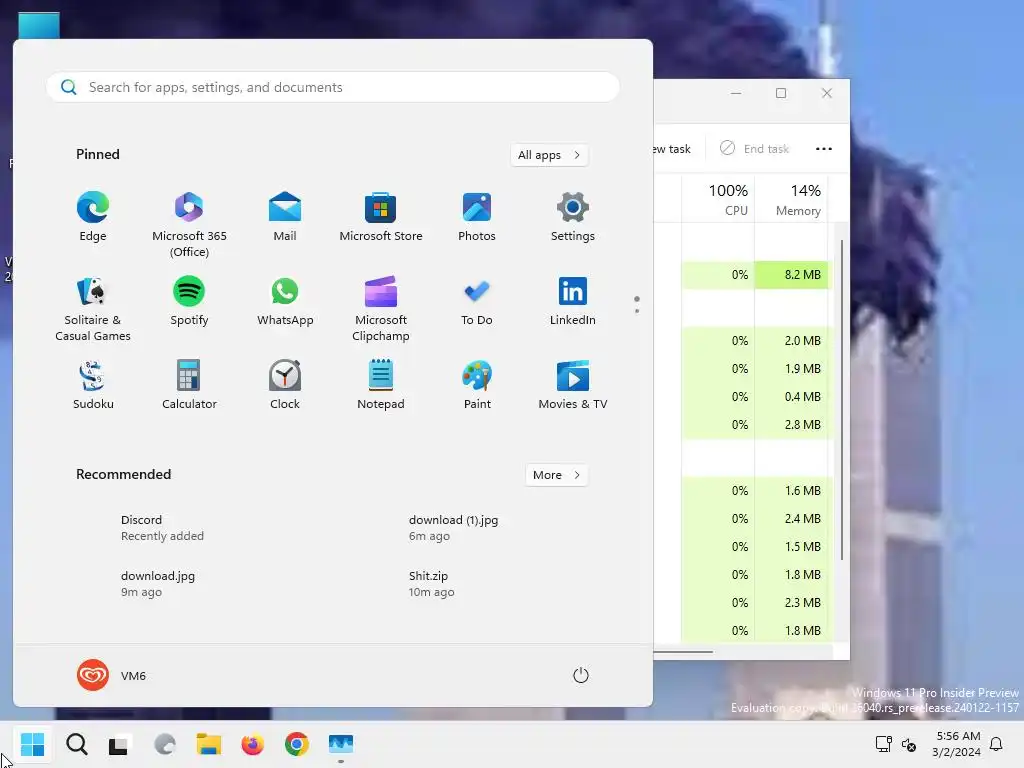Launch the Paint app
The height and width of the screenshot is (768, 1024).
tap(477, 386)
